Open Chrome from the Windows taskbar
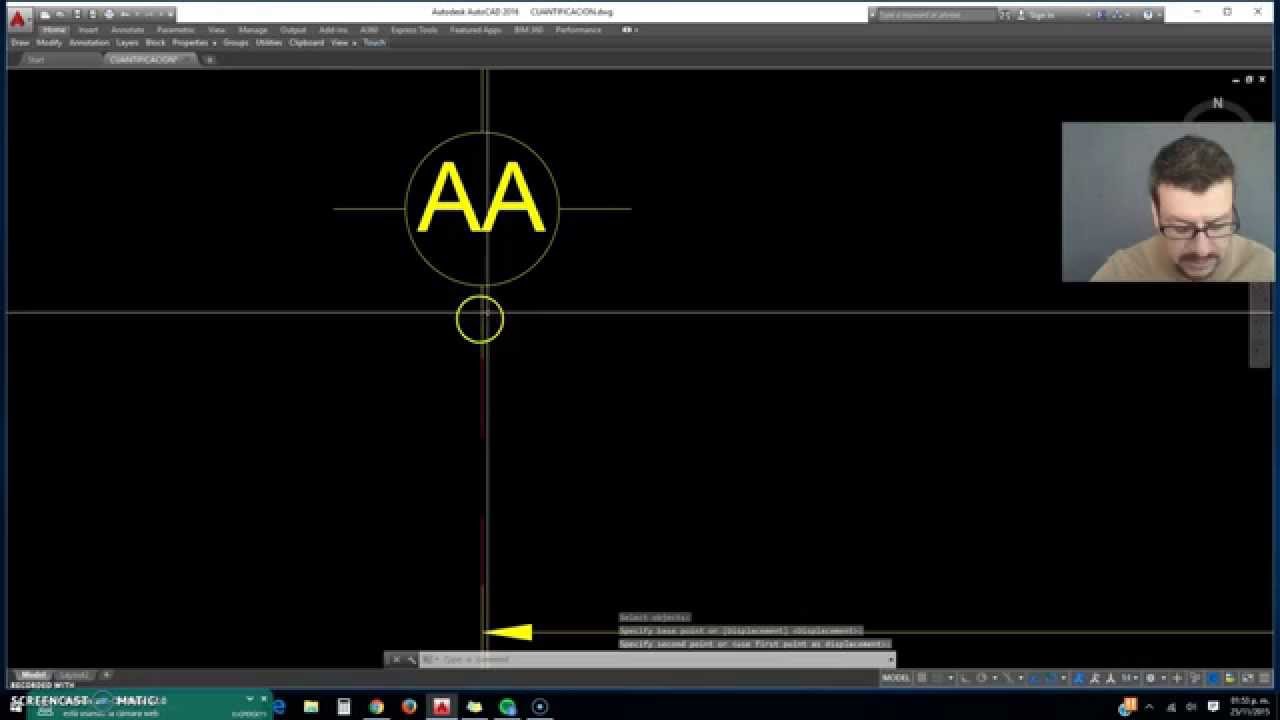 point(376,706)
